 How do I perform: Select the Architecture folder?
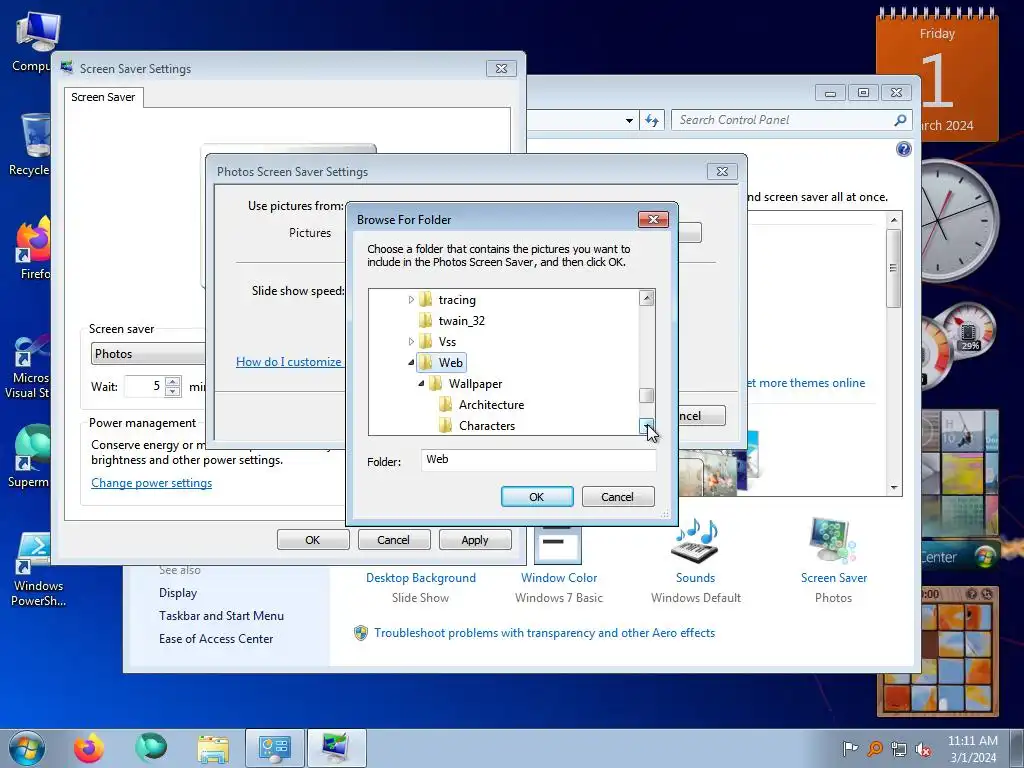click(x=491, y=405)
